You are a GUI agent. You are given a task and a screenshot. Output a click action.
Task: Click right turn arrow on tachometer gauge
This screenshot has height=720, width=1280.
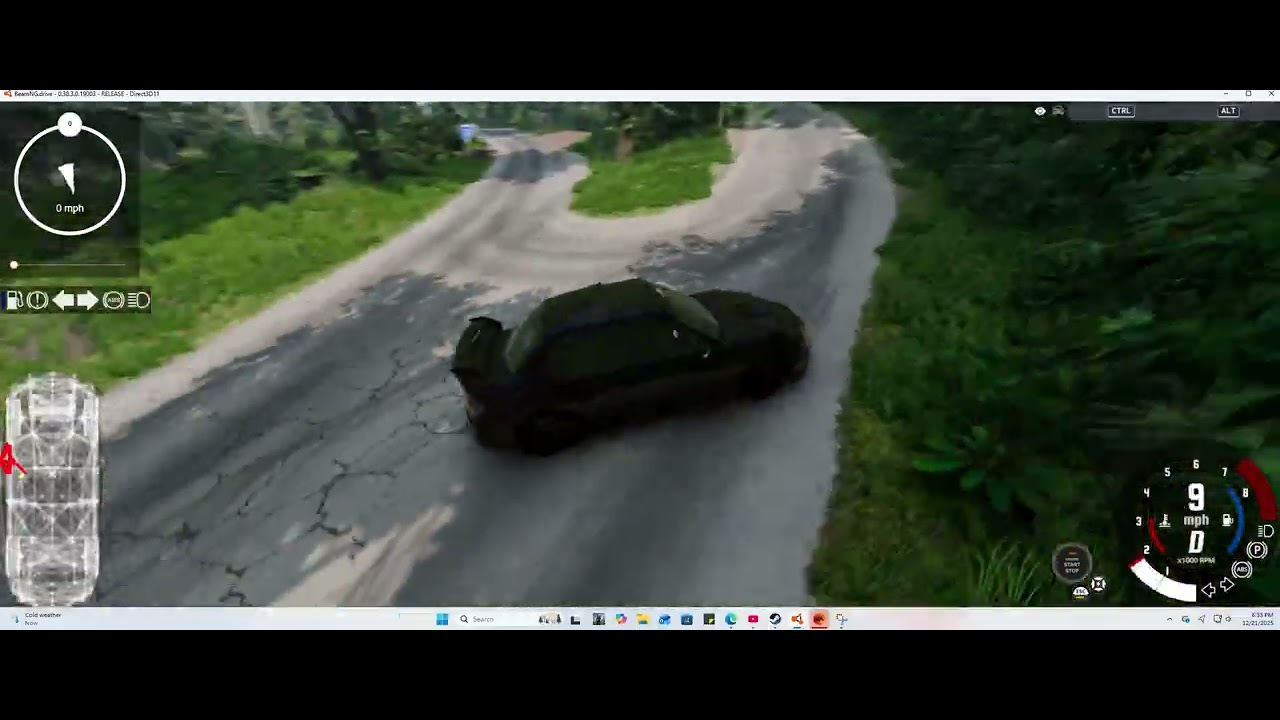pyautogui.click(x=1227, y=584)
